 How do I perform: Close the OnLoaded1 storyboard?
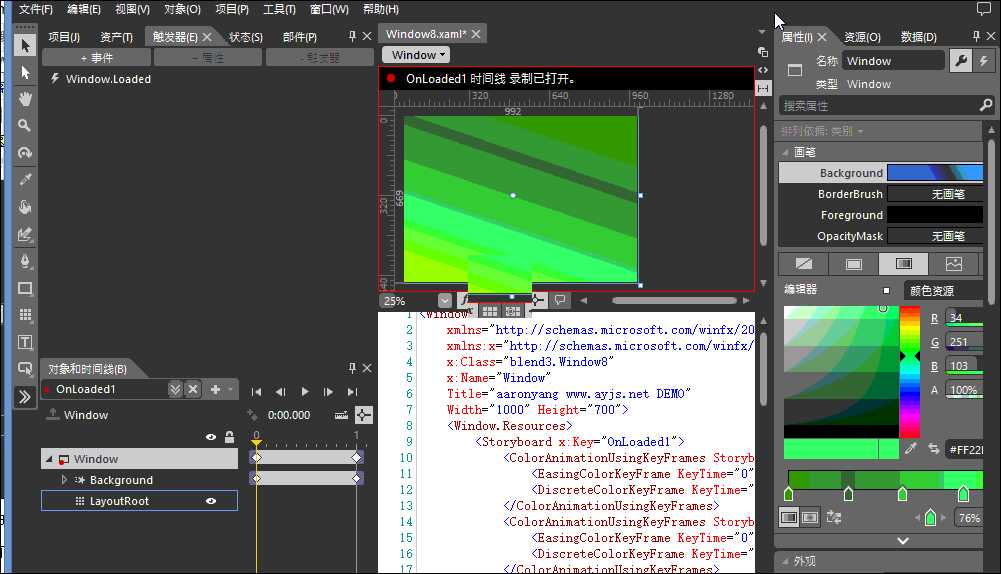[x=193, y=389]
